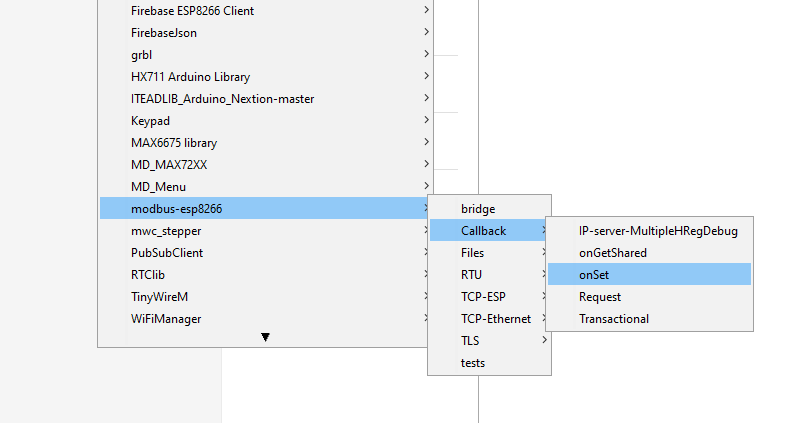Open the FirebaseJson library submenu
The image size is (796, 423).
pos(266,32)
